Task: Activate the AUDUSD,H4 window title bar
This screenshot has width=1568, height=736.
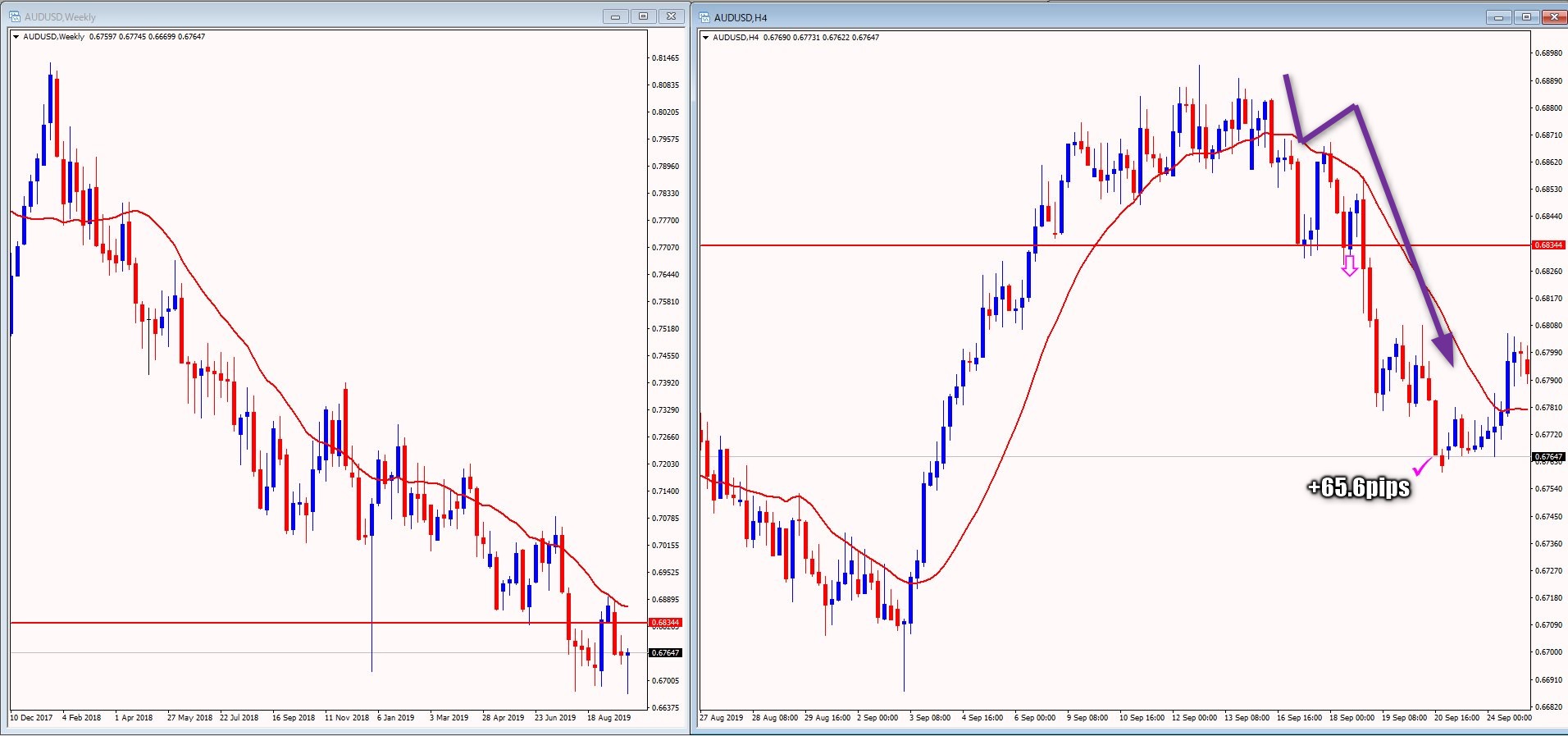Action: (1066, 17)
